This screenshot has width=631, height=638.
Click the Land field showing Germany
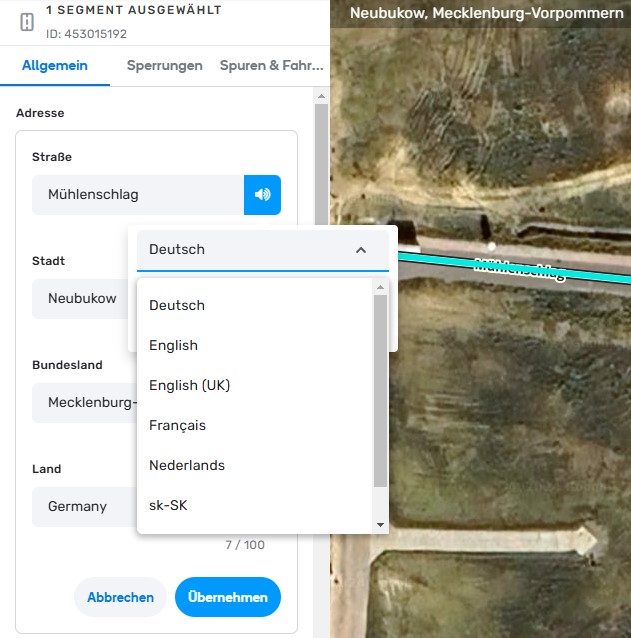[84, 507]
